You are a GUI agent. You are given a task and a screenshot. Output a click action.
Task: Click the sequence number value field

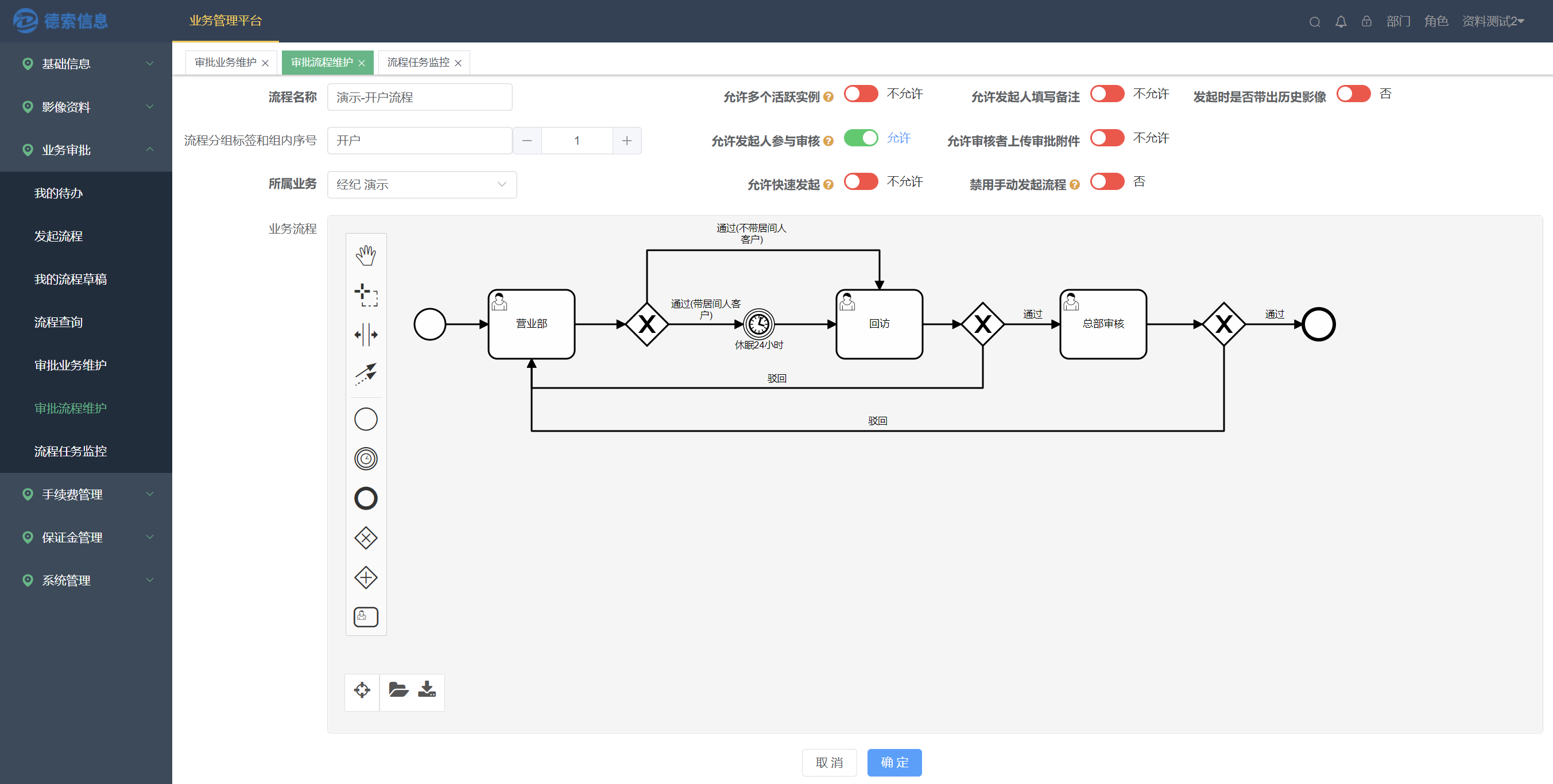pyautogui.click(x=577, y=141)
